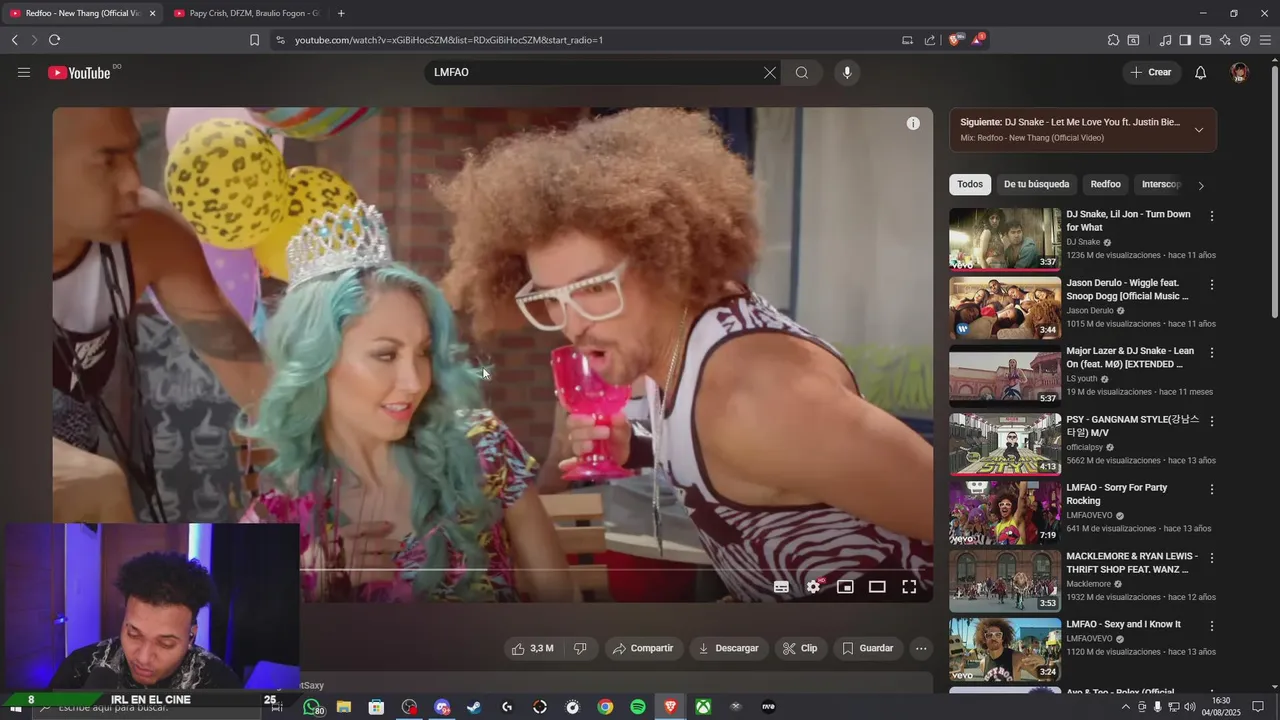
Task: Clear the LMFAO search text with X
Action: (770, 72)
